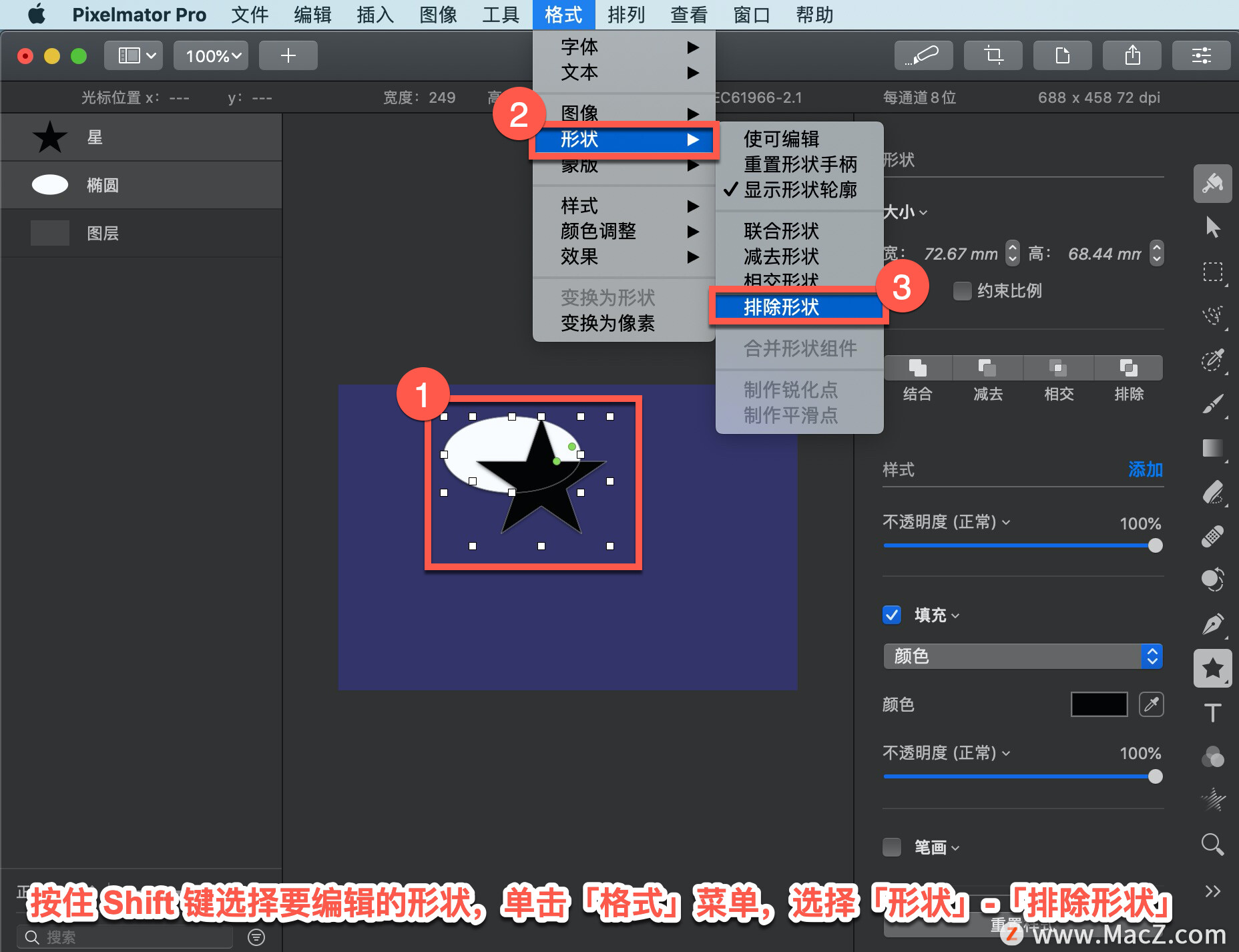Click the style opacity slider handle
This screenshot has width=1239, height=952.
[x=1155, y=545]
